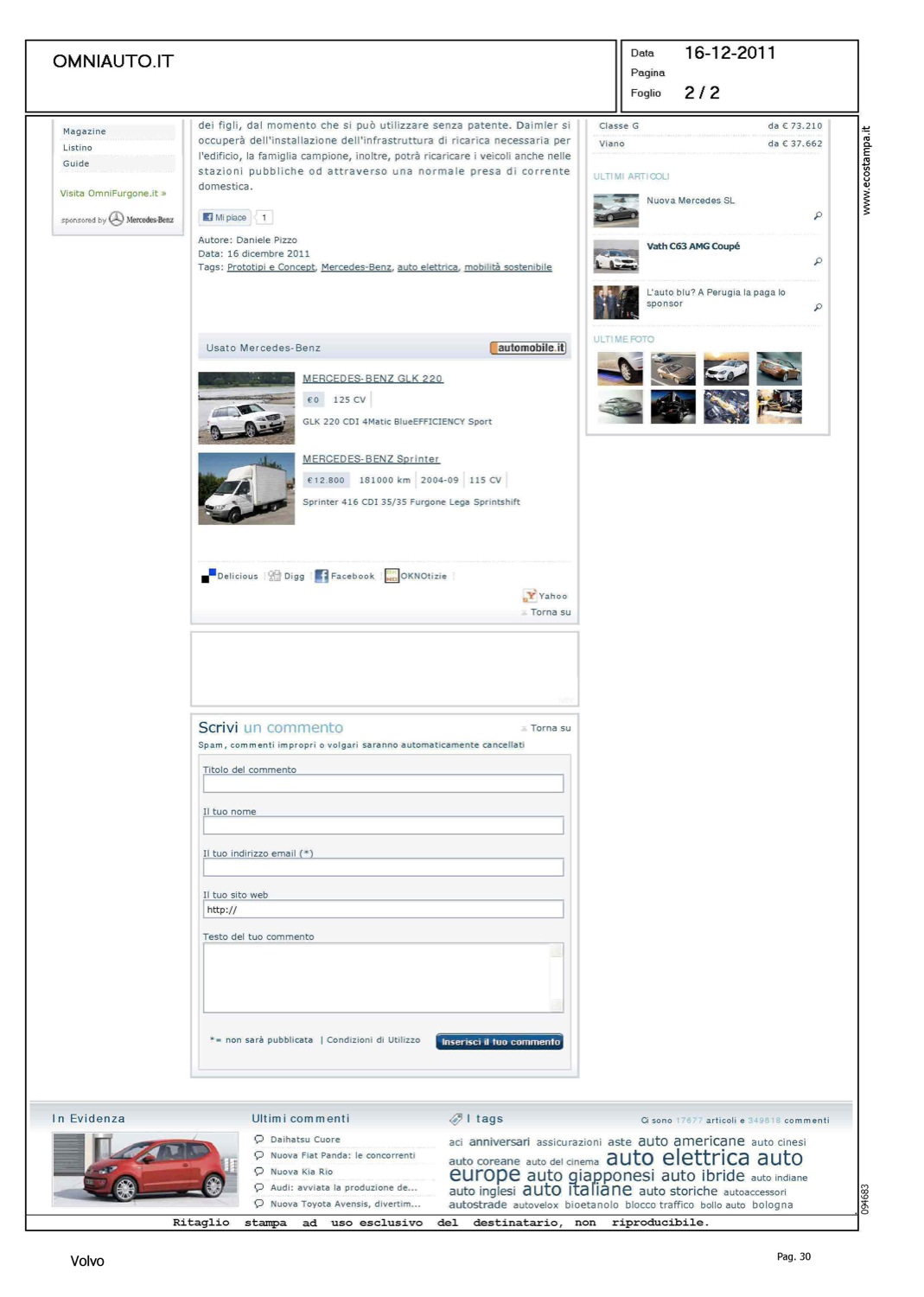The width and height of the screenshot is (924, 1297).
Task: Open the Magazine menu item
Action: click(x=85, y=131)
